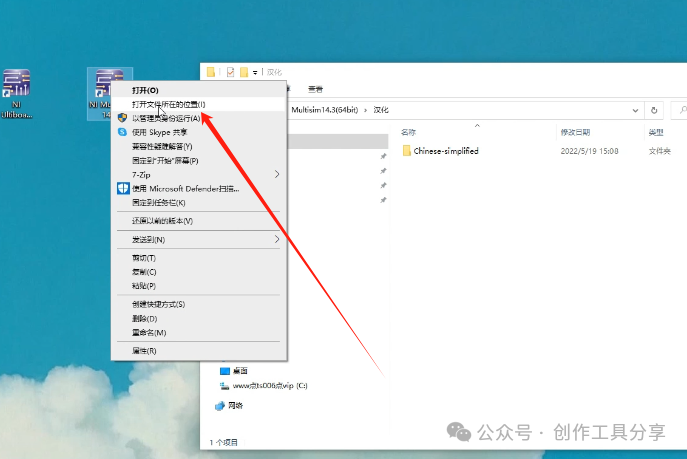Sort by the 名称 column header
The width and height of the screenshot is (687, 459).
click(x=408, y=132)
